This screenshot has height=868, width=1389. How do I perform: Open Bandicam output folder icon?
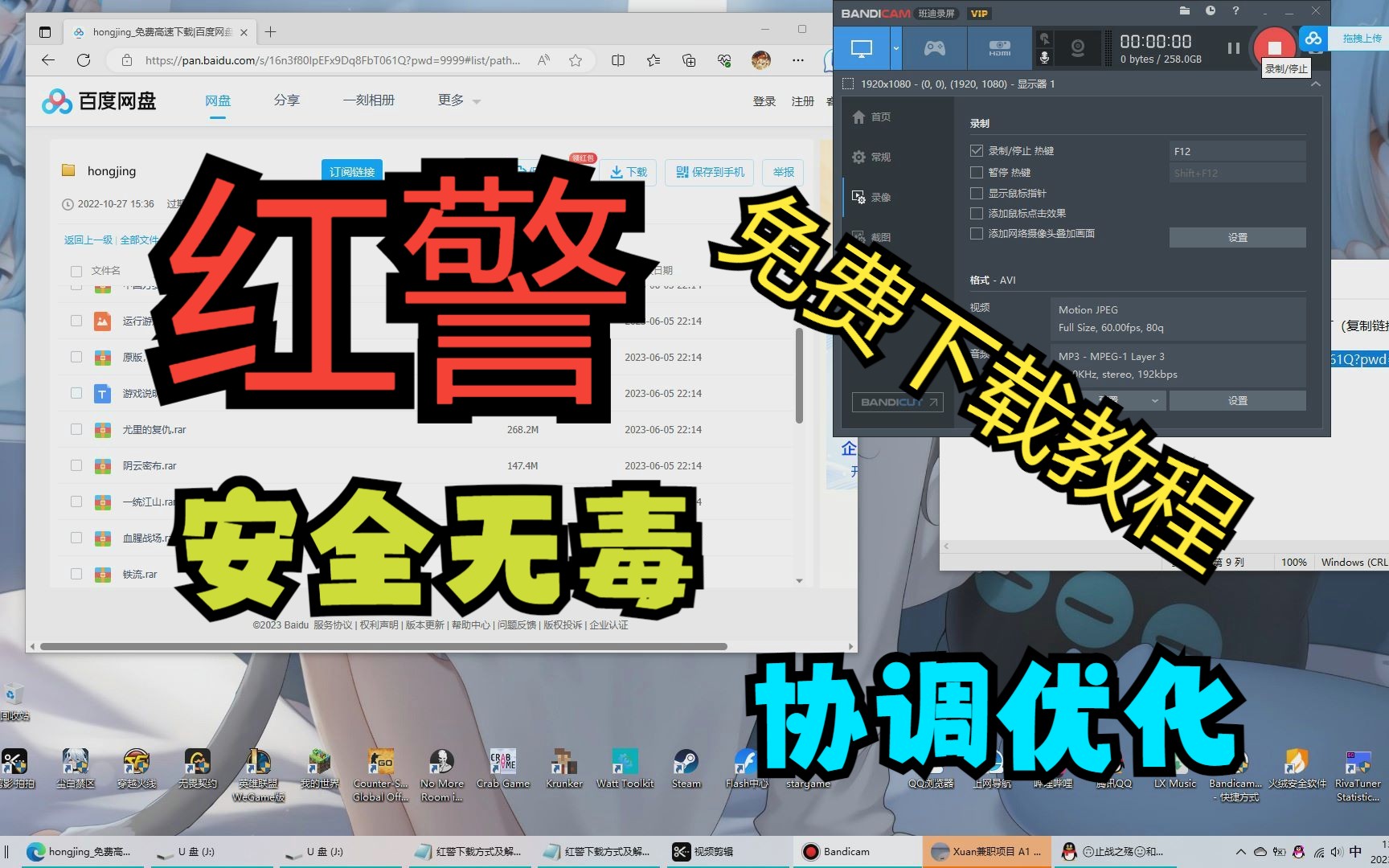point(1184,11)
